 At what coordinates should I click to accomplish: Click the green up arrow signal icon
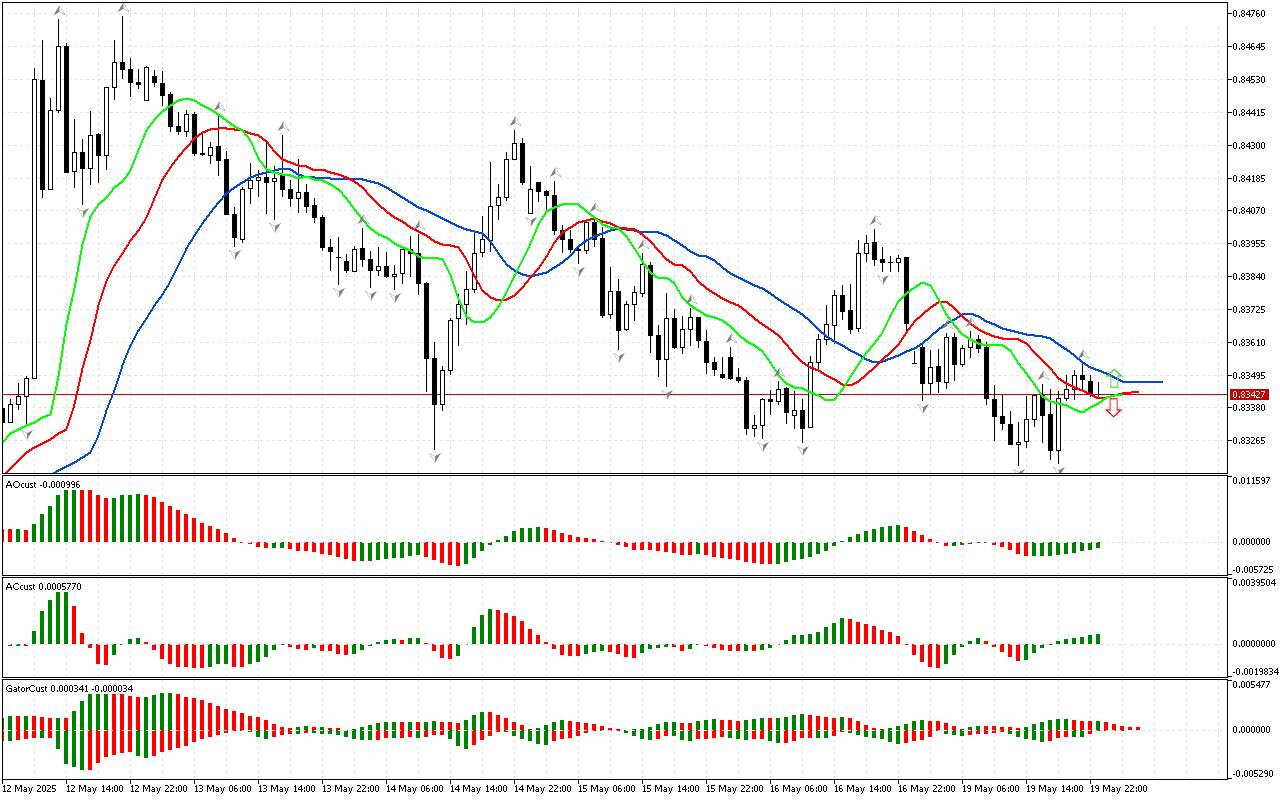click(1115, 379)
